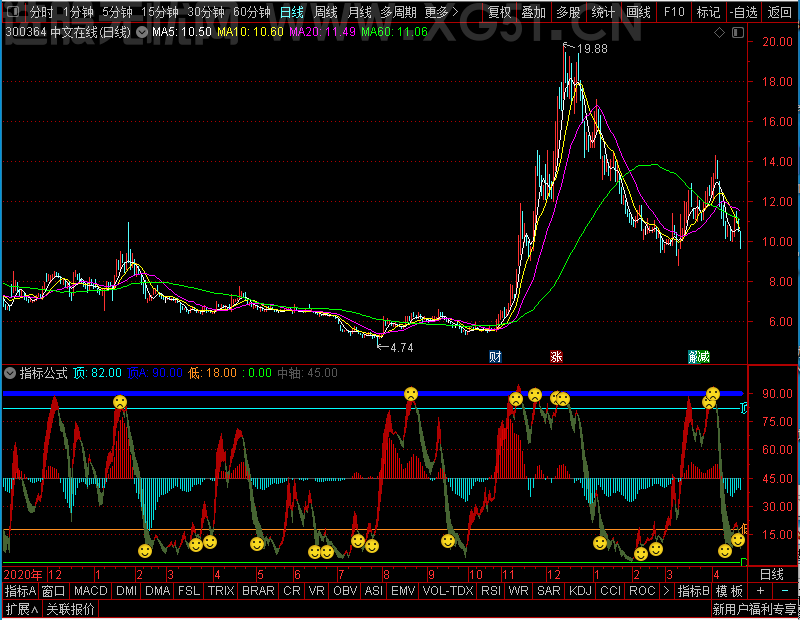
Task: Switch to 15分钟 period
Action: 160,12
